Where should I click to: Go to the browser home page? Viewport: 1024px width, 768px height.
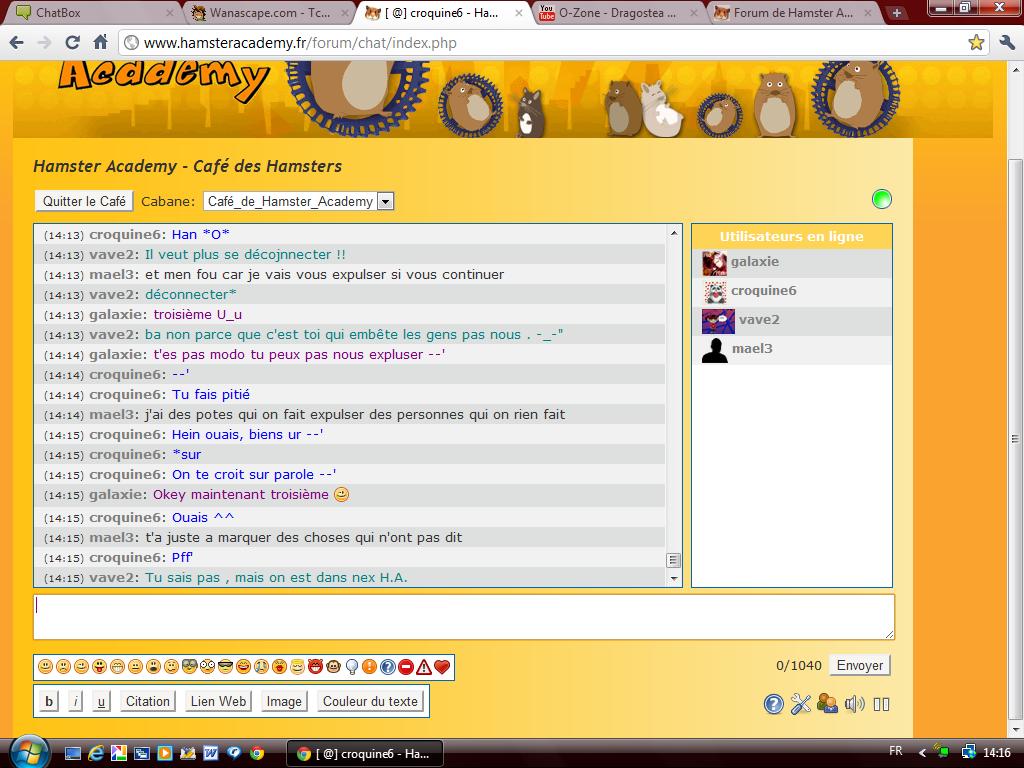tap(100, 42)
